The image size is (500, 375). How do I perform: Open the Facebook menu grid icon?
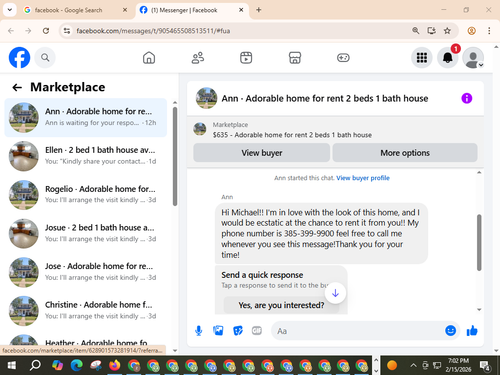point(422,58)
